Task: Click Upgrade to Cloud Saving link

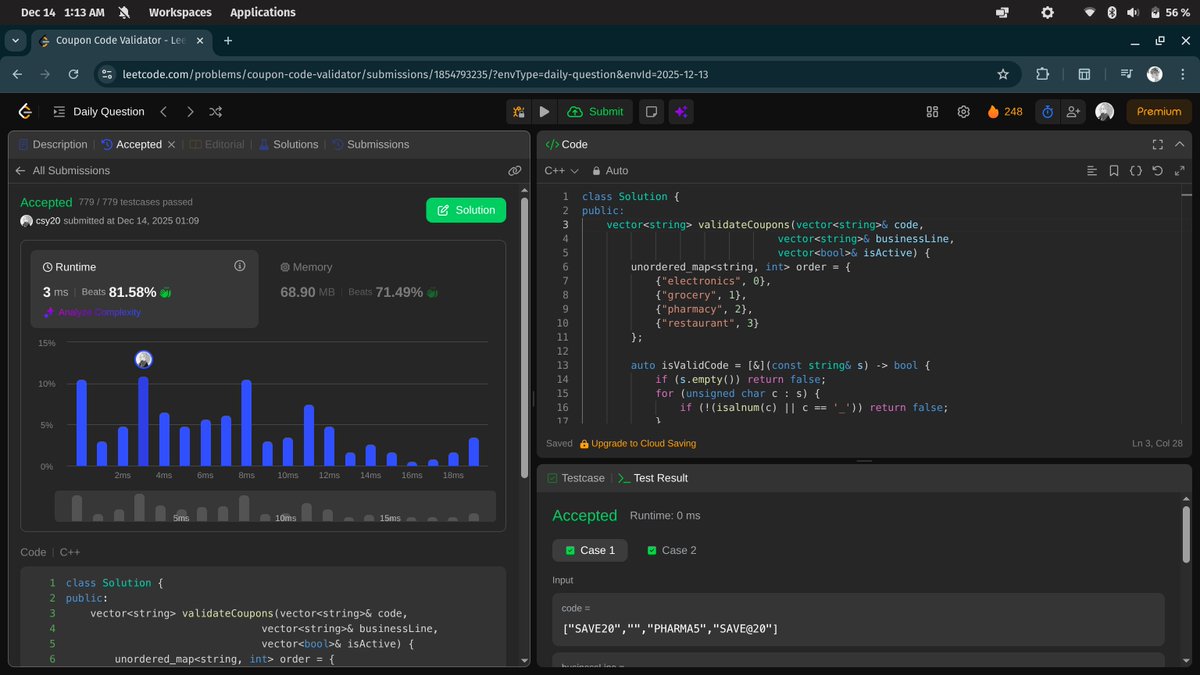Action: click(x=637, y=443)
